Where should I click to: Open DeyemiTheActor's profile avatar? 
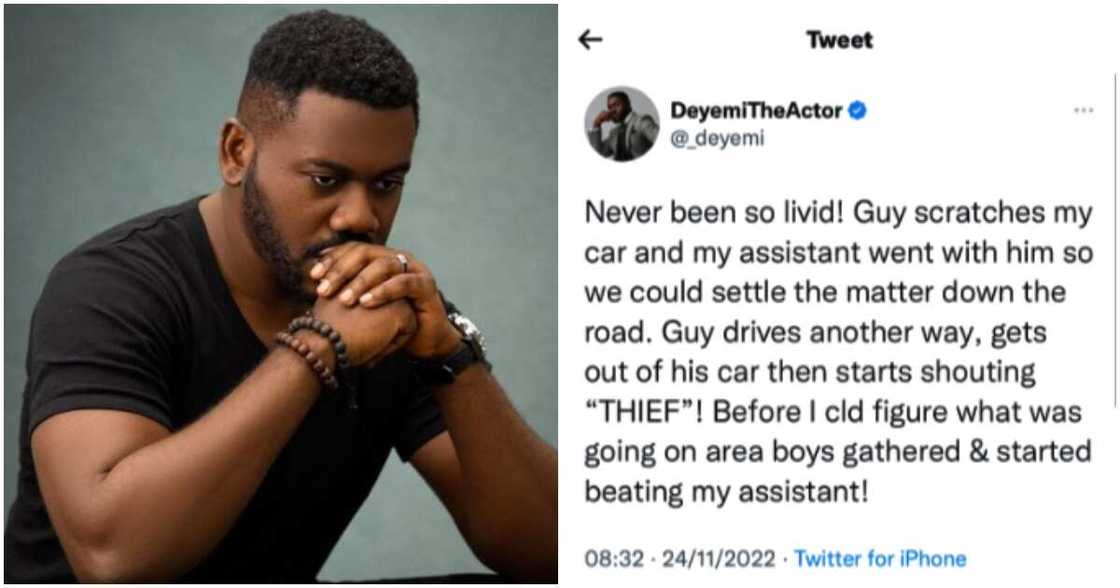click(x=621, y=124)
